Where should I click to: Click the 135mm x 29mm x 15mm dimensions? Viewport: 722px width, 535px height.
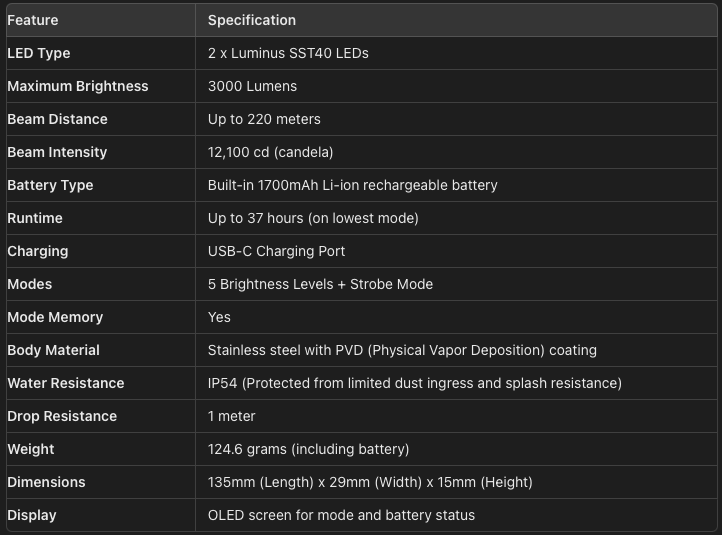point(370,482)
